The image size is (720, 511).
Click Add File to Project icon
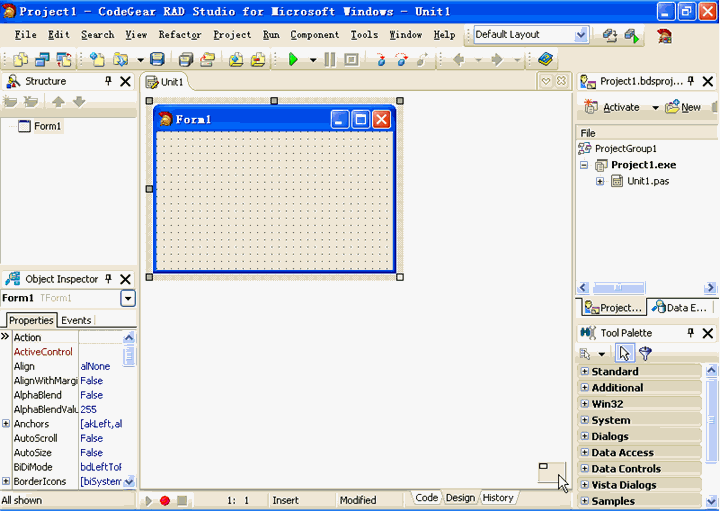(236, 59)
